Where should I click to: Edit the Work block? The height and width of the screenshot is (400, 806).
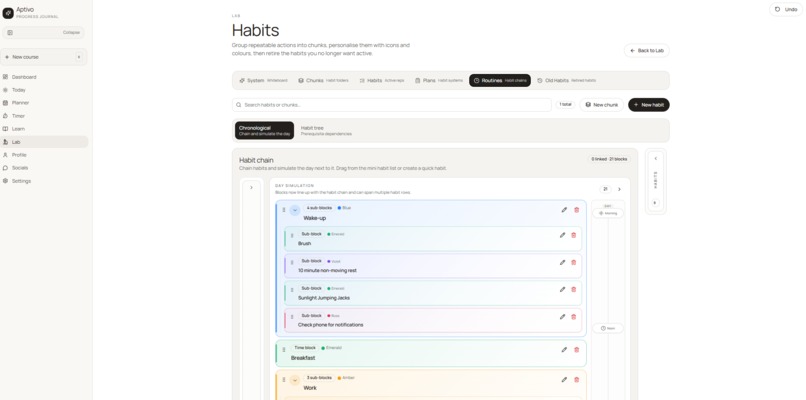coord(564,379)
